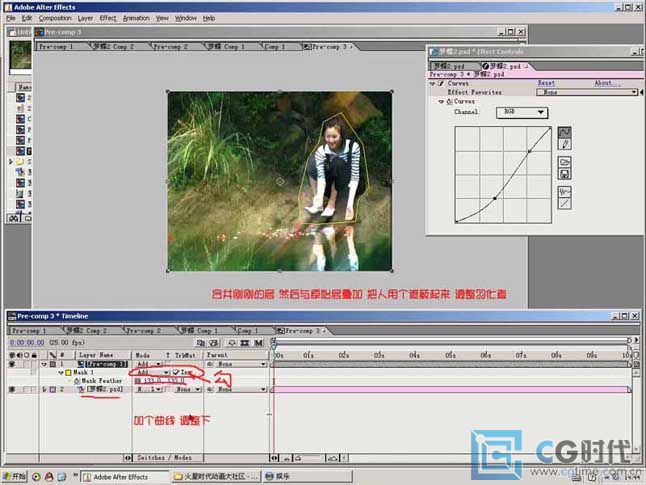Click Reset link for the Curves effect
Image resolution: width=646 pixels, height=485 pixels.
pos(546,83)
